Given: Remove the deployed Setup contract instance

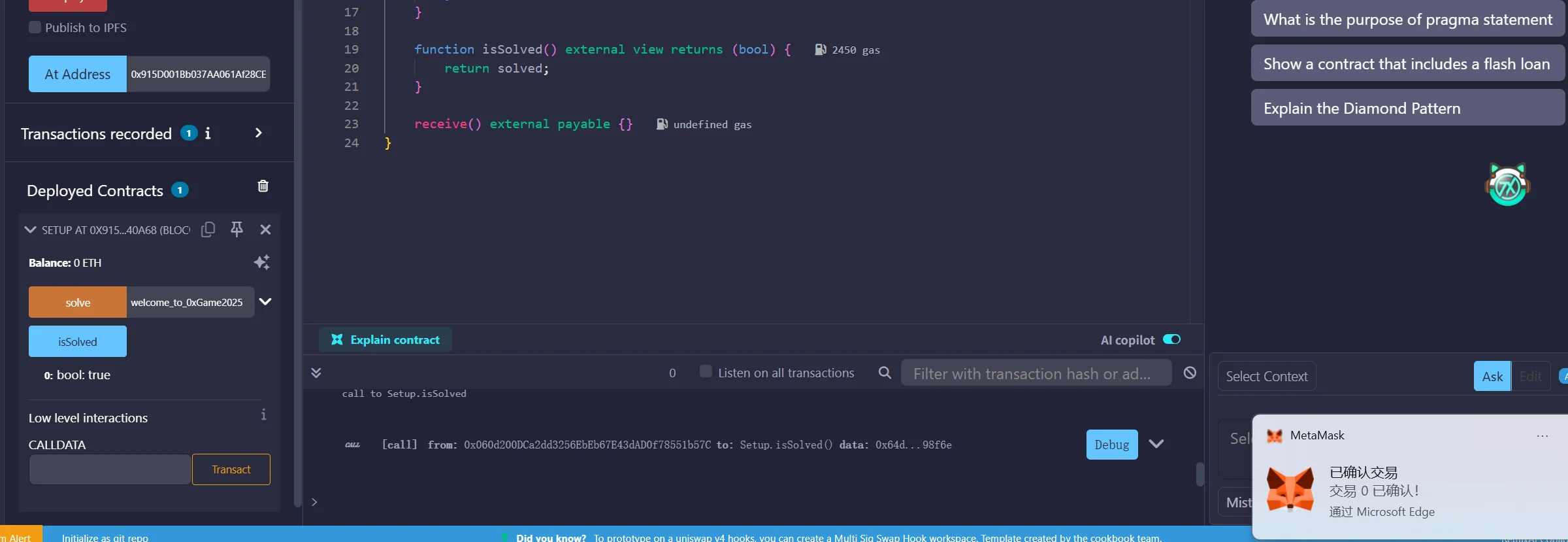Looking at the screenshot, I should (x=265, y=229).
